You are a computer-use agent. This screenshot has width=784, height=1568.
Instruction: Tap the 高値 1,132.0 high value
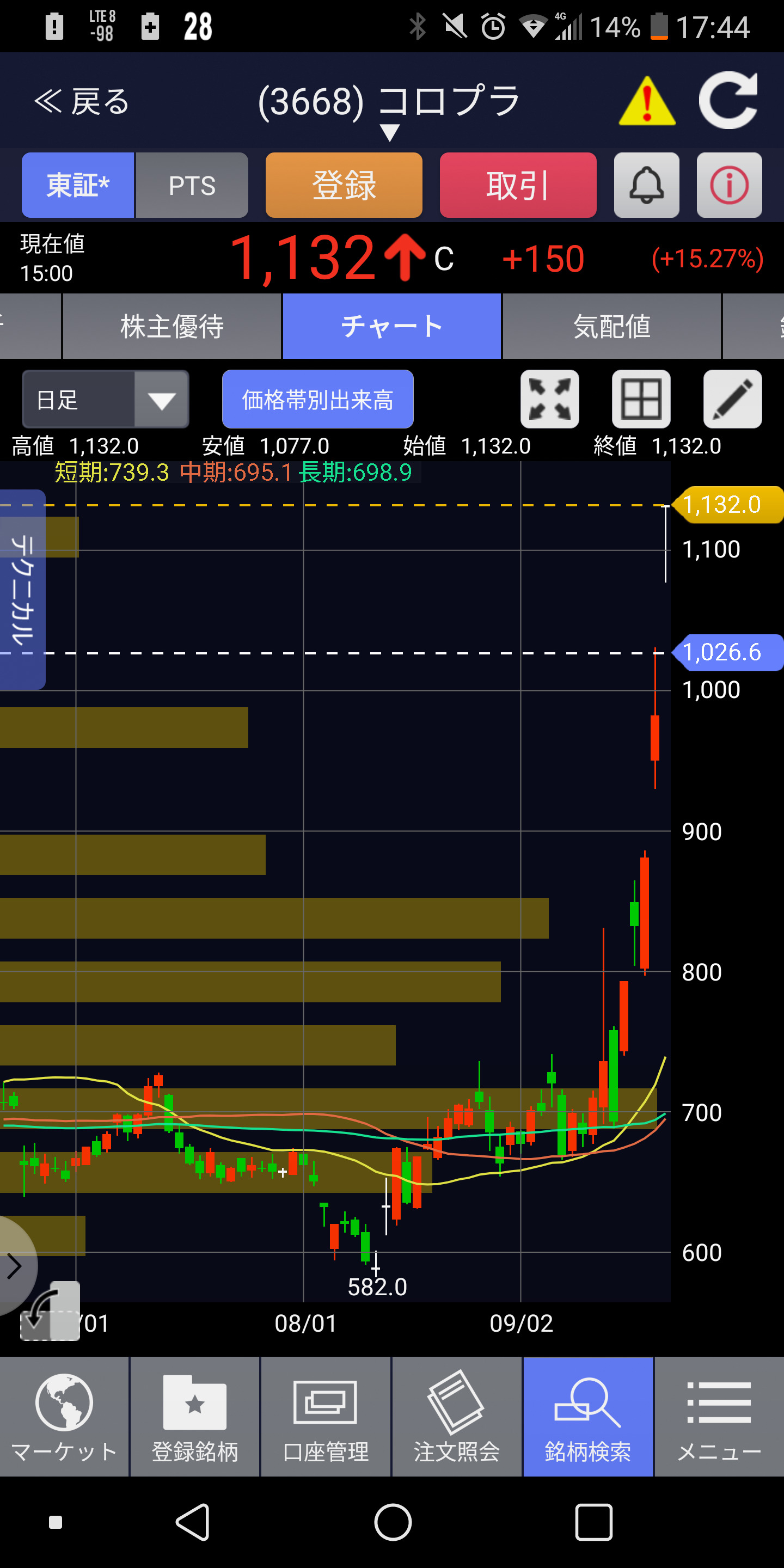[x=76, y=446]
